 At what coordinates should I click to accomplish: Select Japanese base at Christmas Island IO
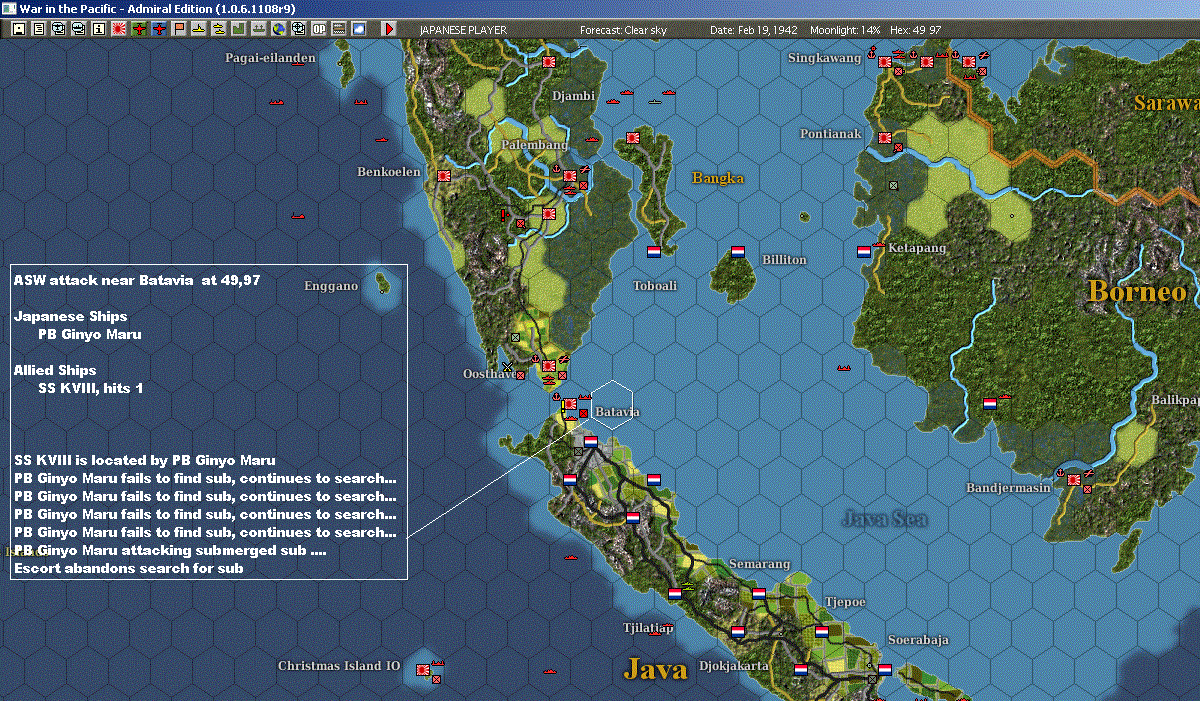tap(422, 670)
